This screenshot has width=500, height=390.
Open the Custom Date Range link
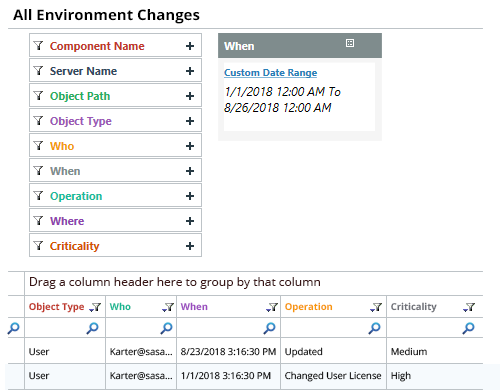270,73
